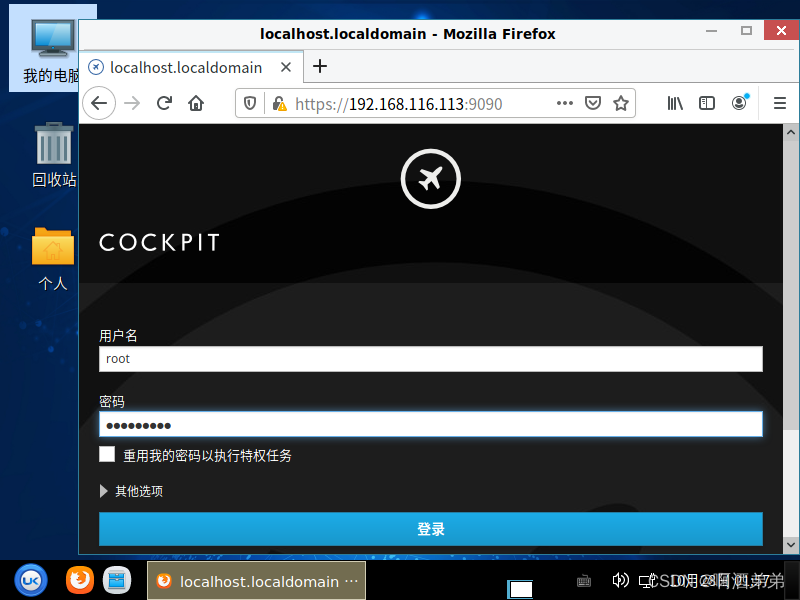This screenshot has height=600, width=800.
Task: Click the 用户名 username field
Action: tap(431, 359)
